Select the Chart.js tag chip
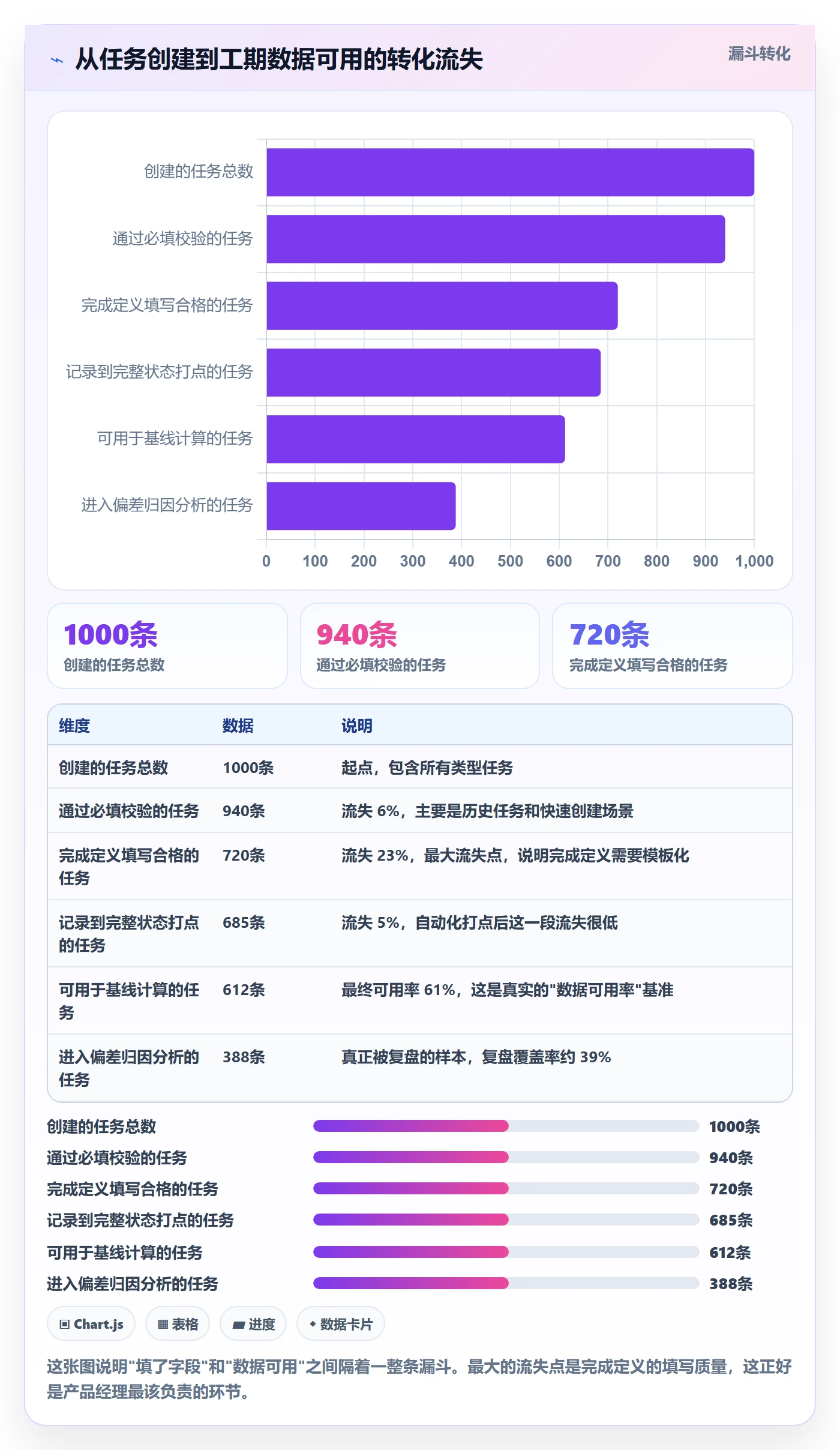Image resolution: width=840 pixels, height=1450 pixels. [91, 1324]
